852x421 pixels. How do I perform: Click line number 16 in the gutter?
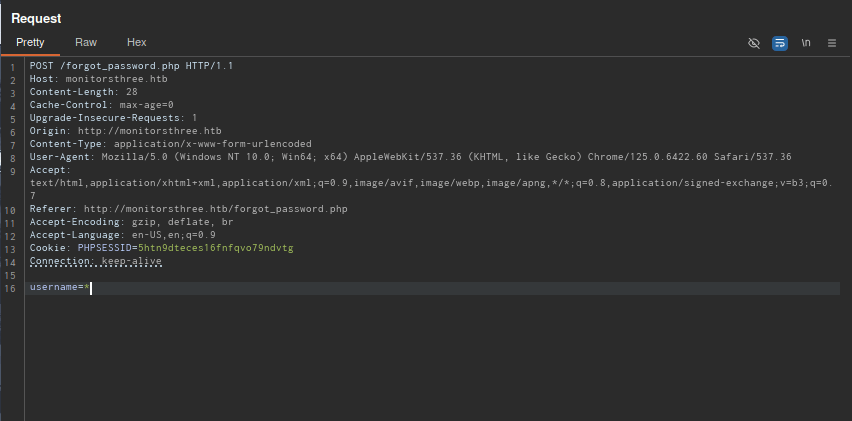[x=11, y=288]
